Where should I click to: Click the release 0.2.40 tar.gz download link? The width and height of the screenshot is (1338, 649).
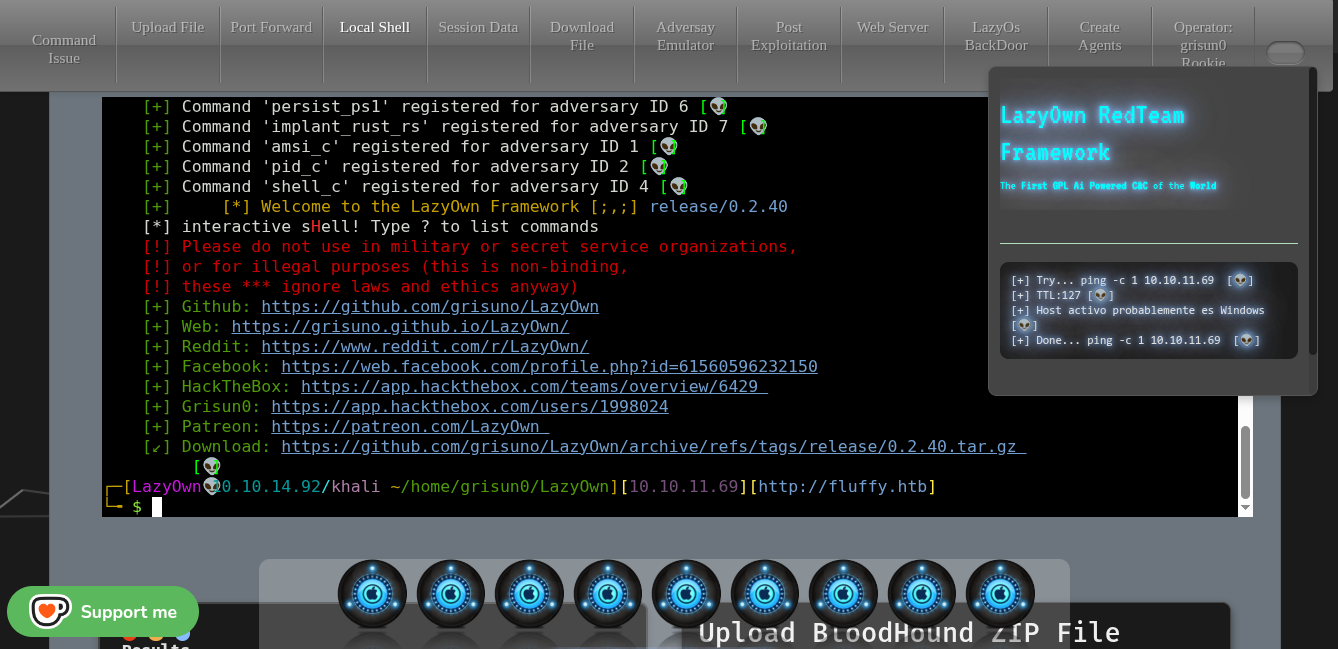point(654,446)
